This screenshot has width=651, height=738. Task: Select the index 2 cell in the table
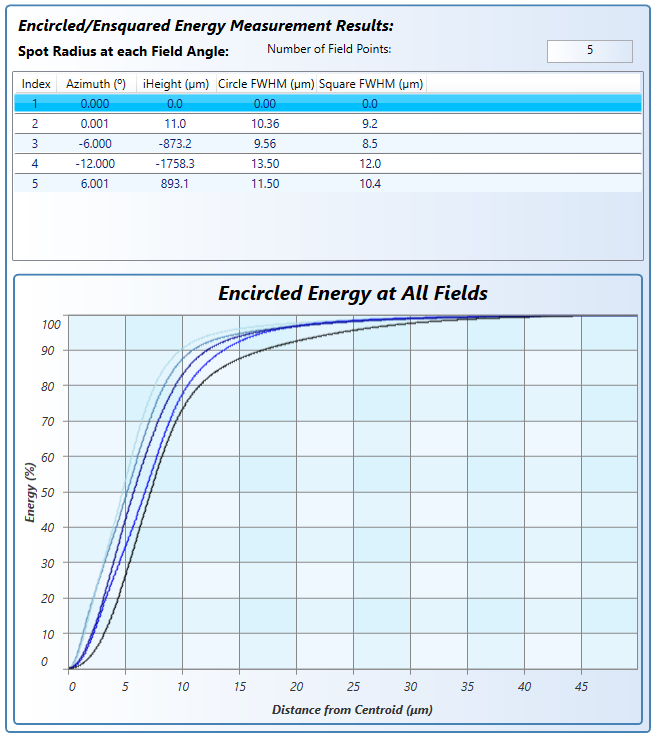[x=35, y=123]
